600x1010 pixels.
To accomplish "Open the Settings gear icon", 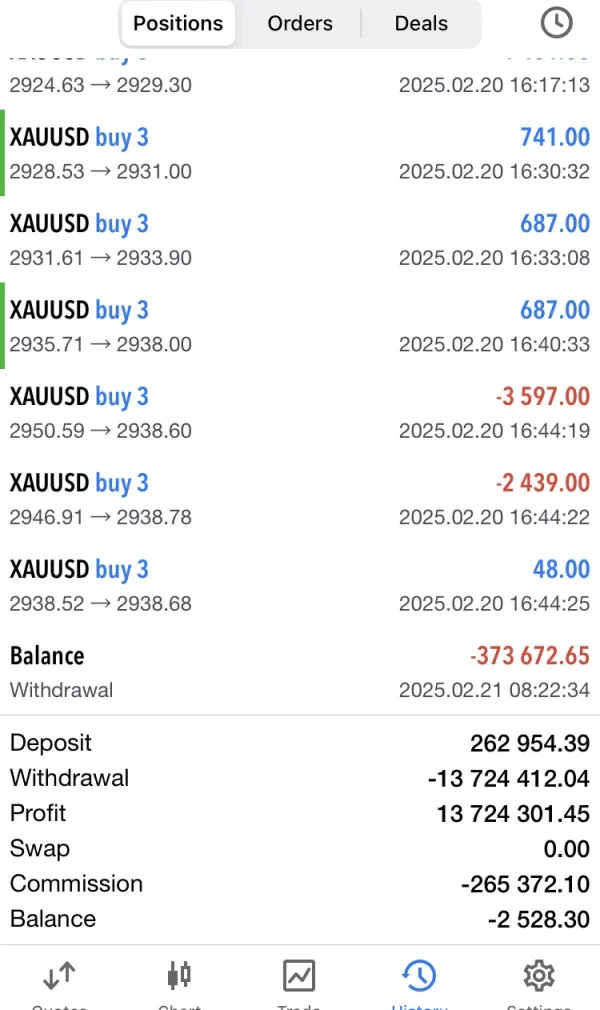I will (539, 976).
